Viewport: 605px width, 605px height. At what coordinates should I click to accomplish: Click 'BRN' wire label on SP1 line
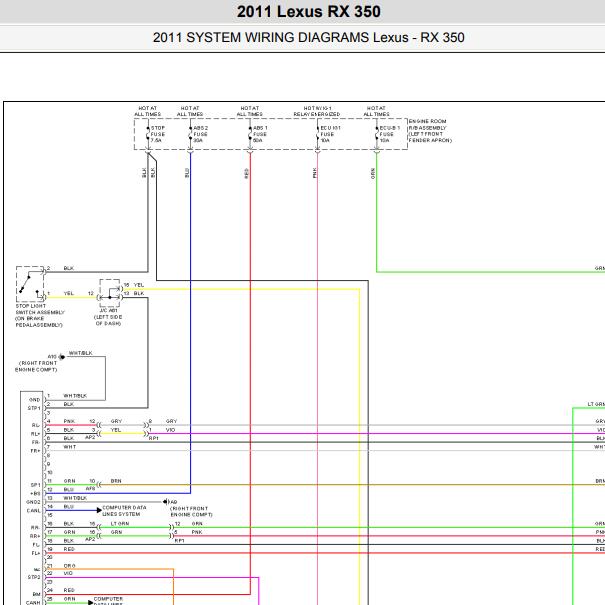116,481
